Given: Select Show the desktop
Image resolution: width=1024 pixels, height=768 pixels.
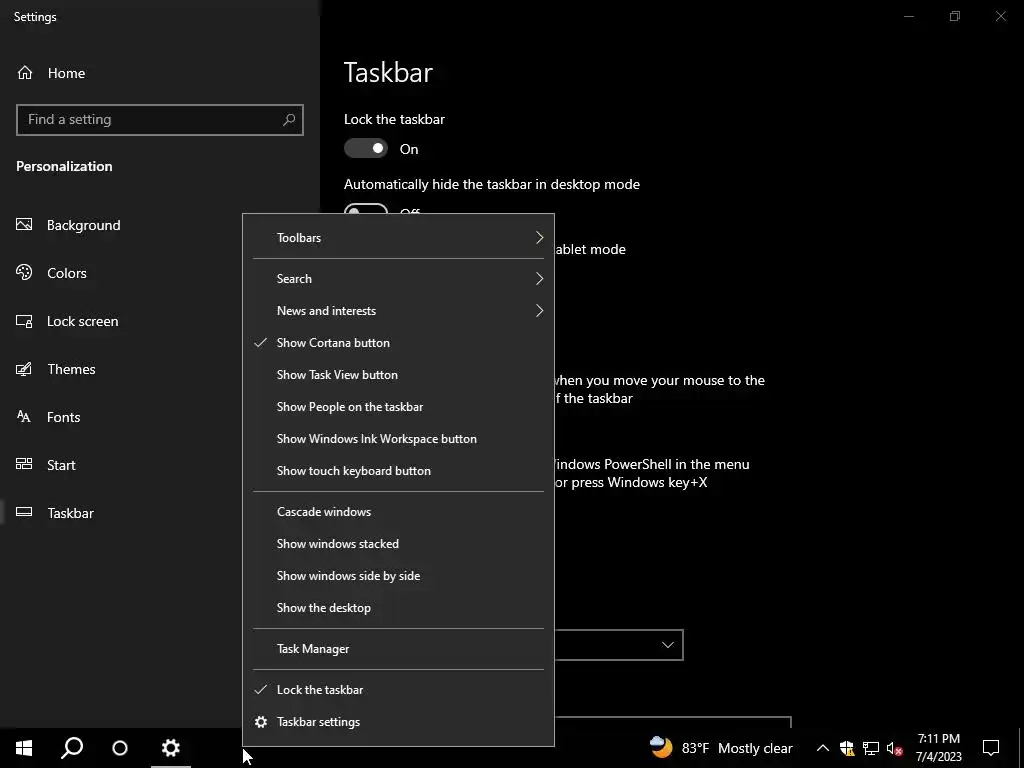Looking at the screenshot, I should pos(398,608).
